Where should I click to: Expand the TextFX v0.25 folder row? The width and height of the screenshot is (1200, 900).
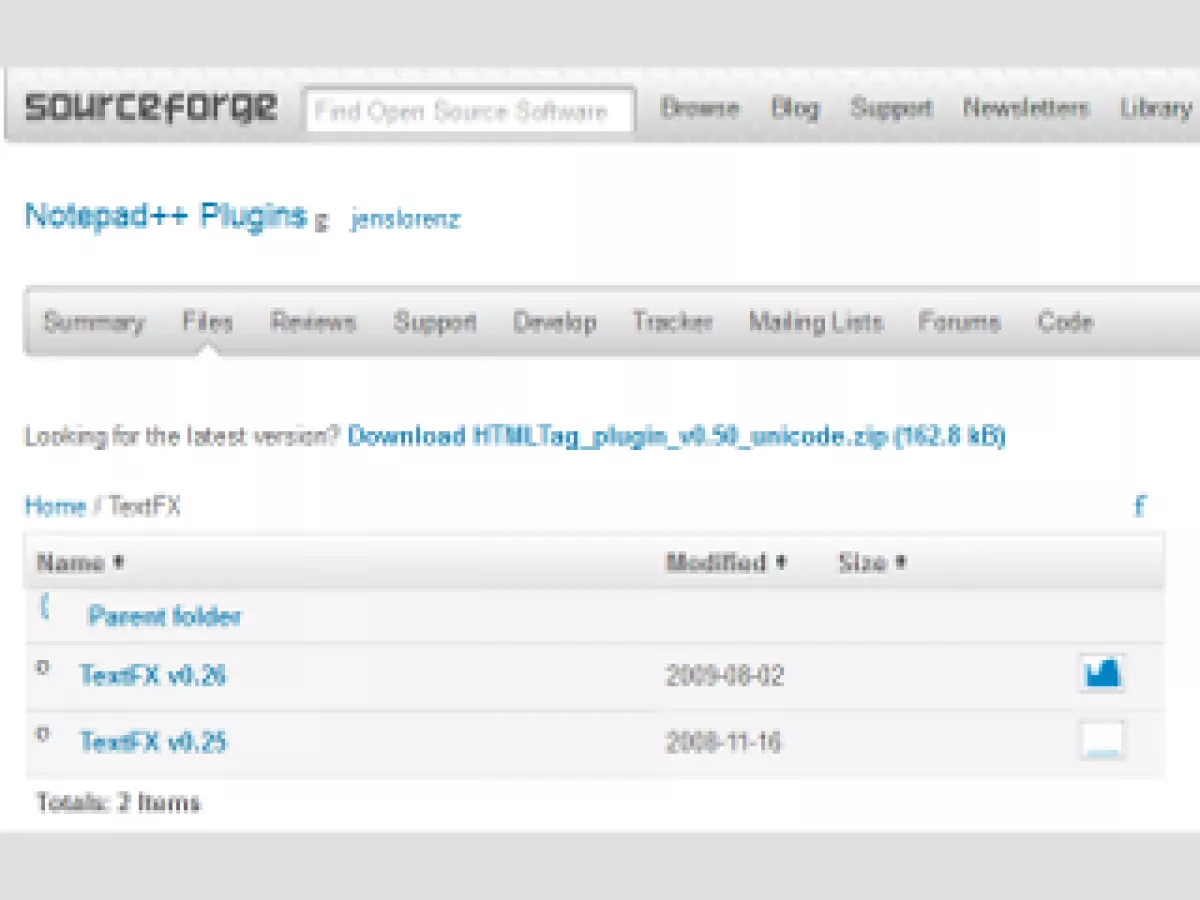tap(43, 734)
